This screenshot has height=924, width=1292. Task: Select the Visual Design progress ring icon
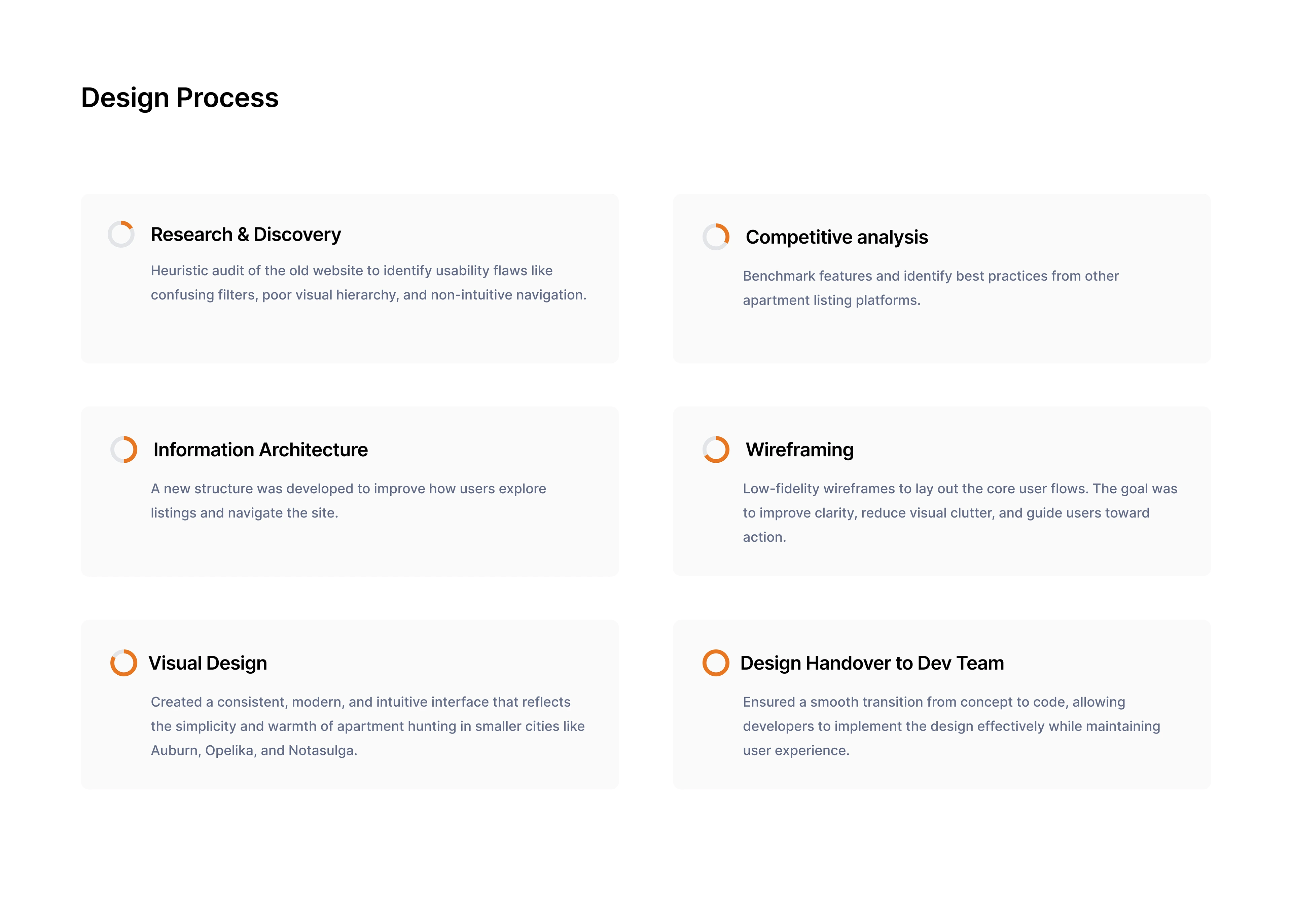pos(123,663)
